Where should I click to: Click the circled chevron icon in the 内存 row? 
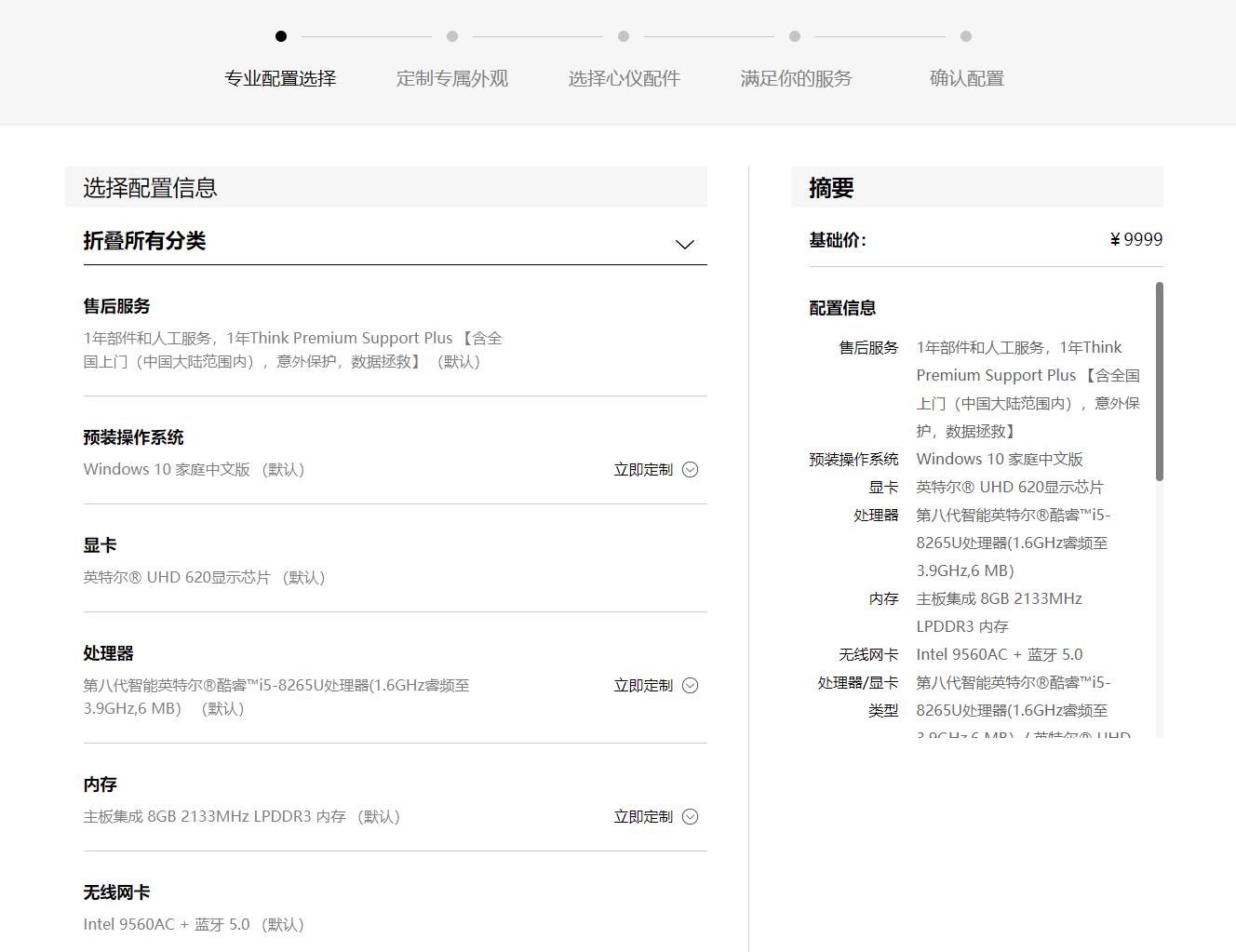tap(690, 817)
